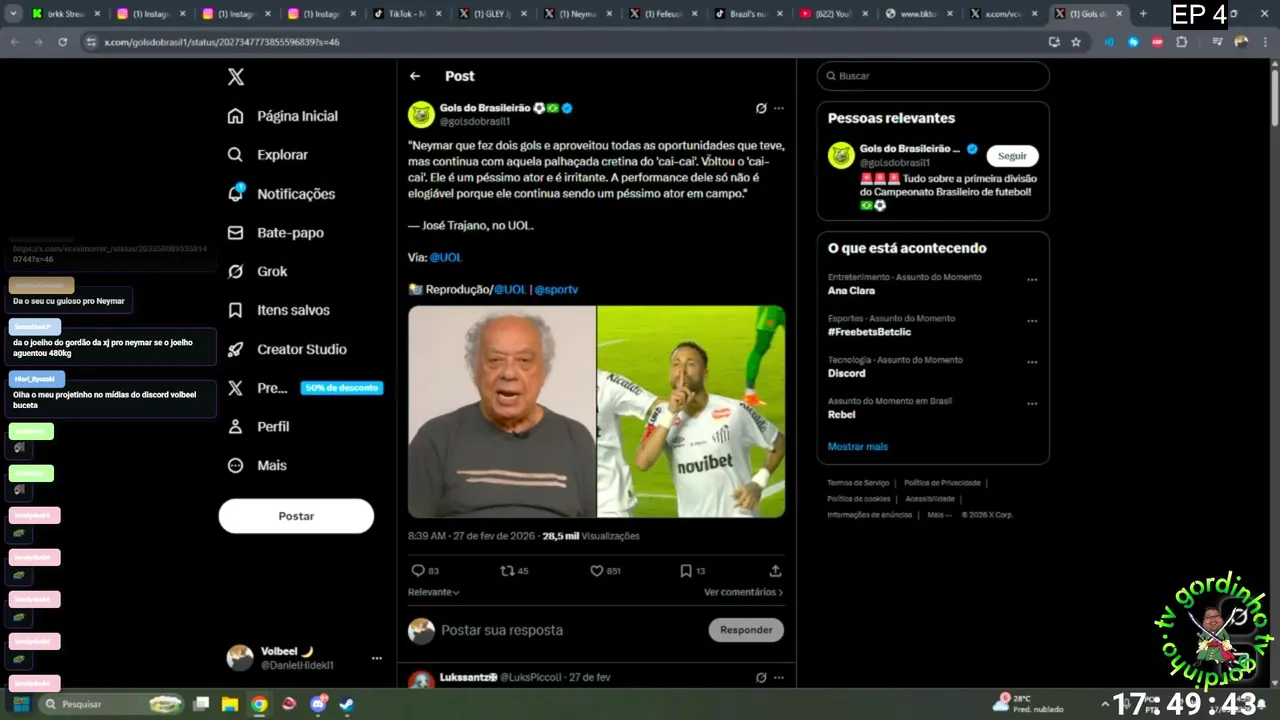
Task: Click the Buscar search box
Action: [x=933, y=76]
